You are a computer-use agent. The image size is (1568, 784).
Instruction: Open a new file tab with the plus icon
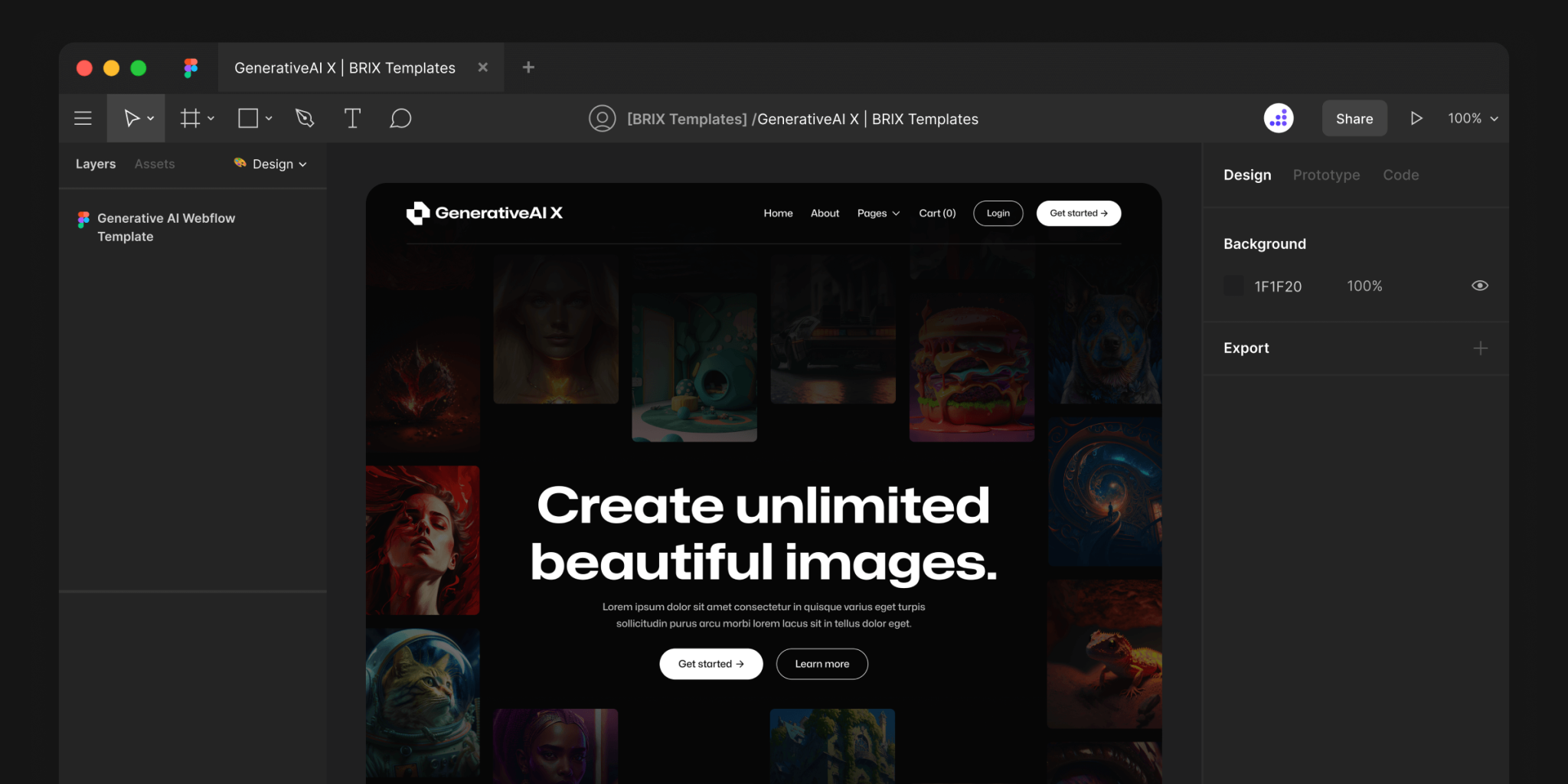528,67
